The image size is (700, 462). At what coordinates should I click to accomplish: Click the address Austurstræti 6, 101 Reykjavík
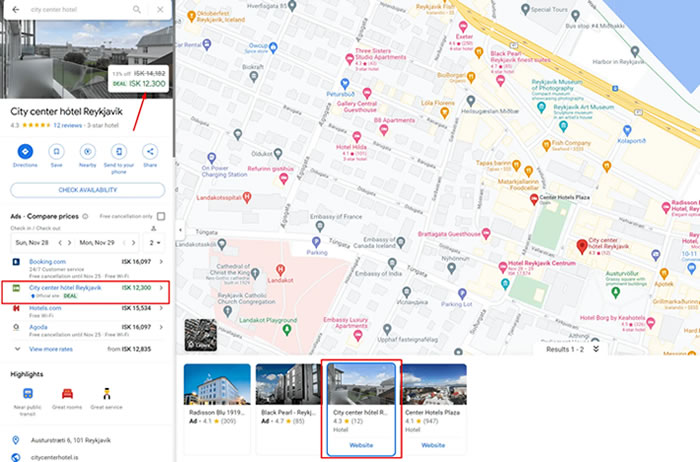[71, 440]
